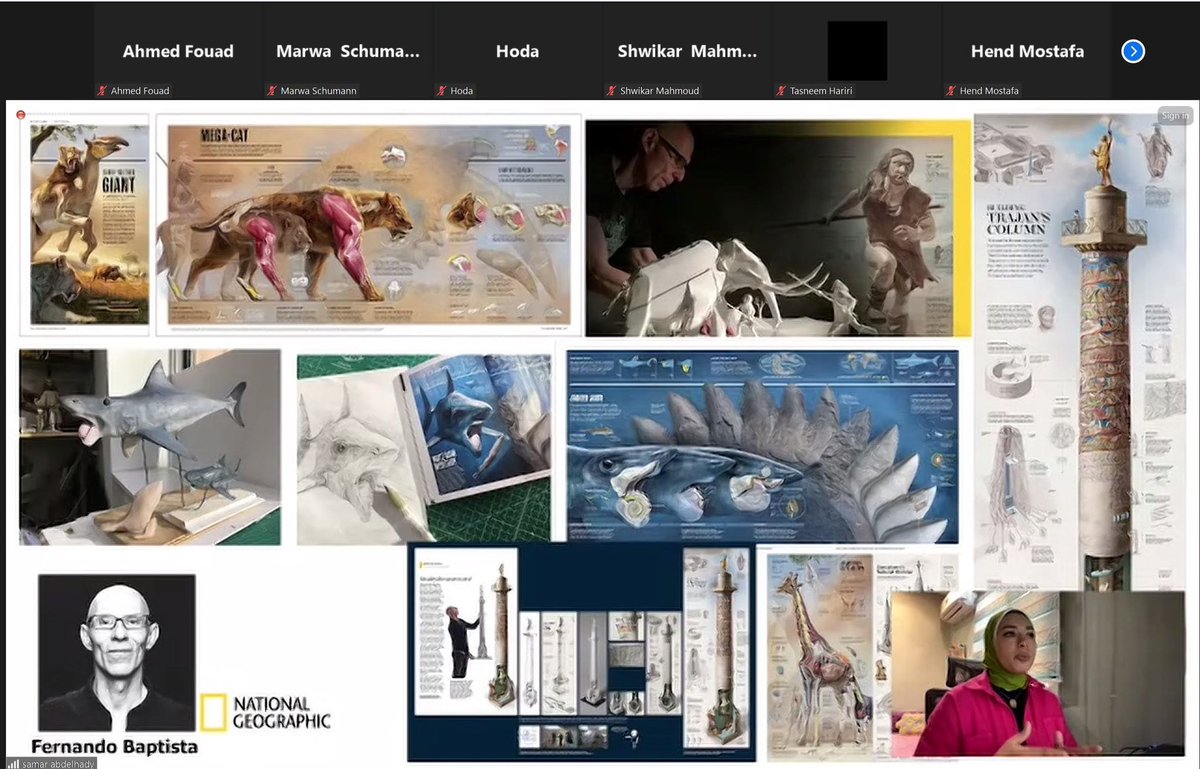
Task: Select Shwikar Mahmoud participant tile
Action: (x=687, y=51)
